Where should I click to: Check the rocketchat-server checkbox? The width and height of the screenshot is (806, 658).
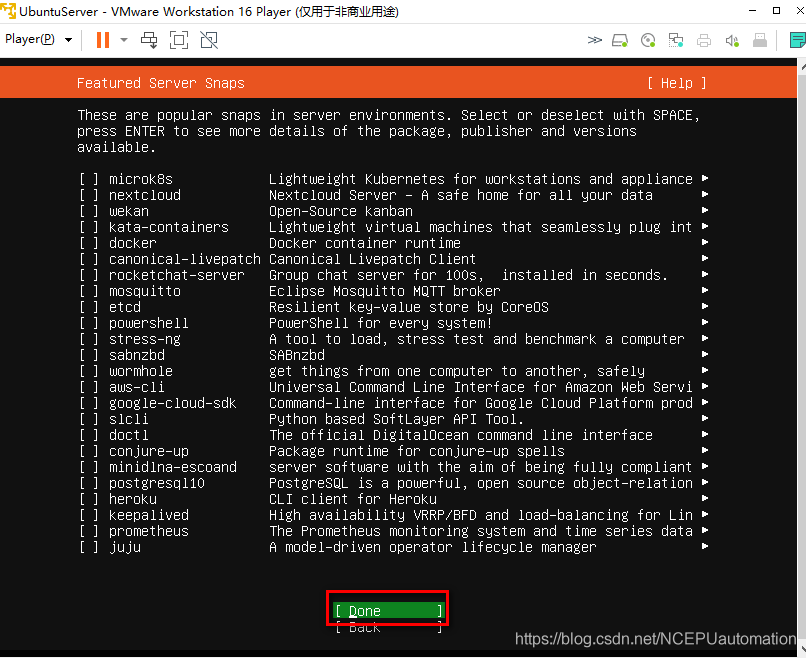(x=88, y=275)
